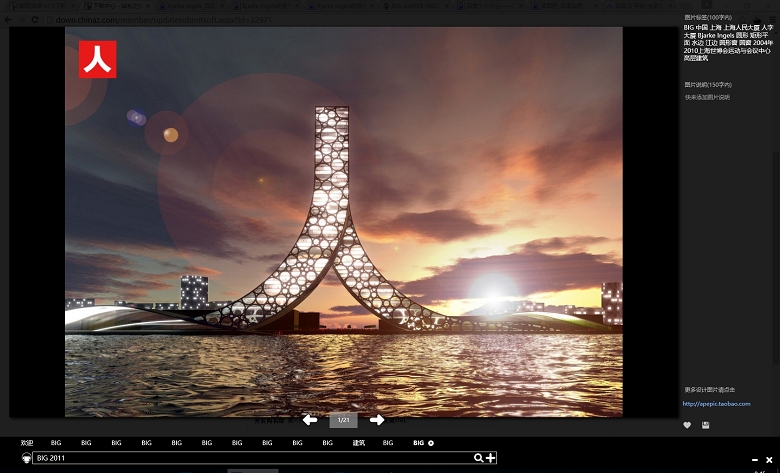Click the plus icon beside the search bar
The image size is (780, 473).
pyautogui.click(x=491, y=458)
